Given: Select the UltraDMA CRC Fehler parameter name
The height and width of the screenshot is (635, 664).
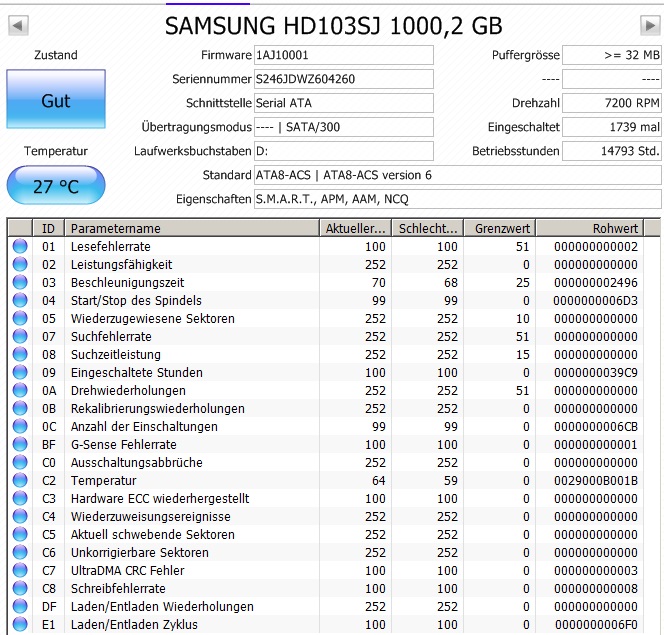Looking at the screenshot, I should (127, 570).
